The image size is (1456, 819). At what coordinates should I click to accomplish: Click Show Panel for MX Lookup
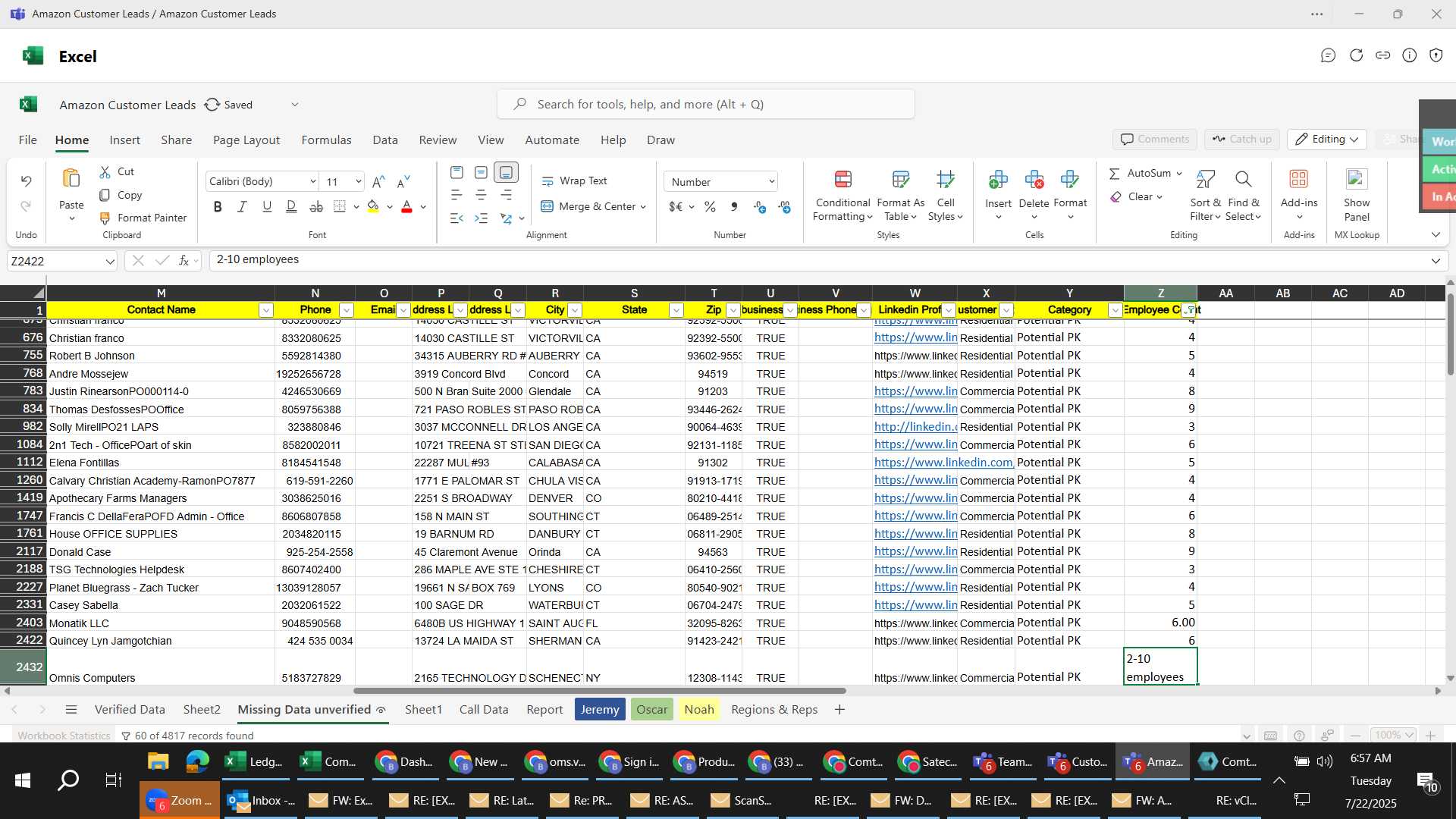tap(1357, 196)
